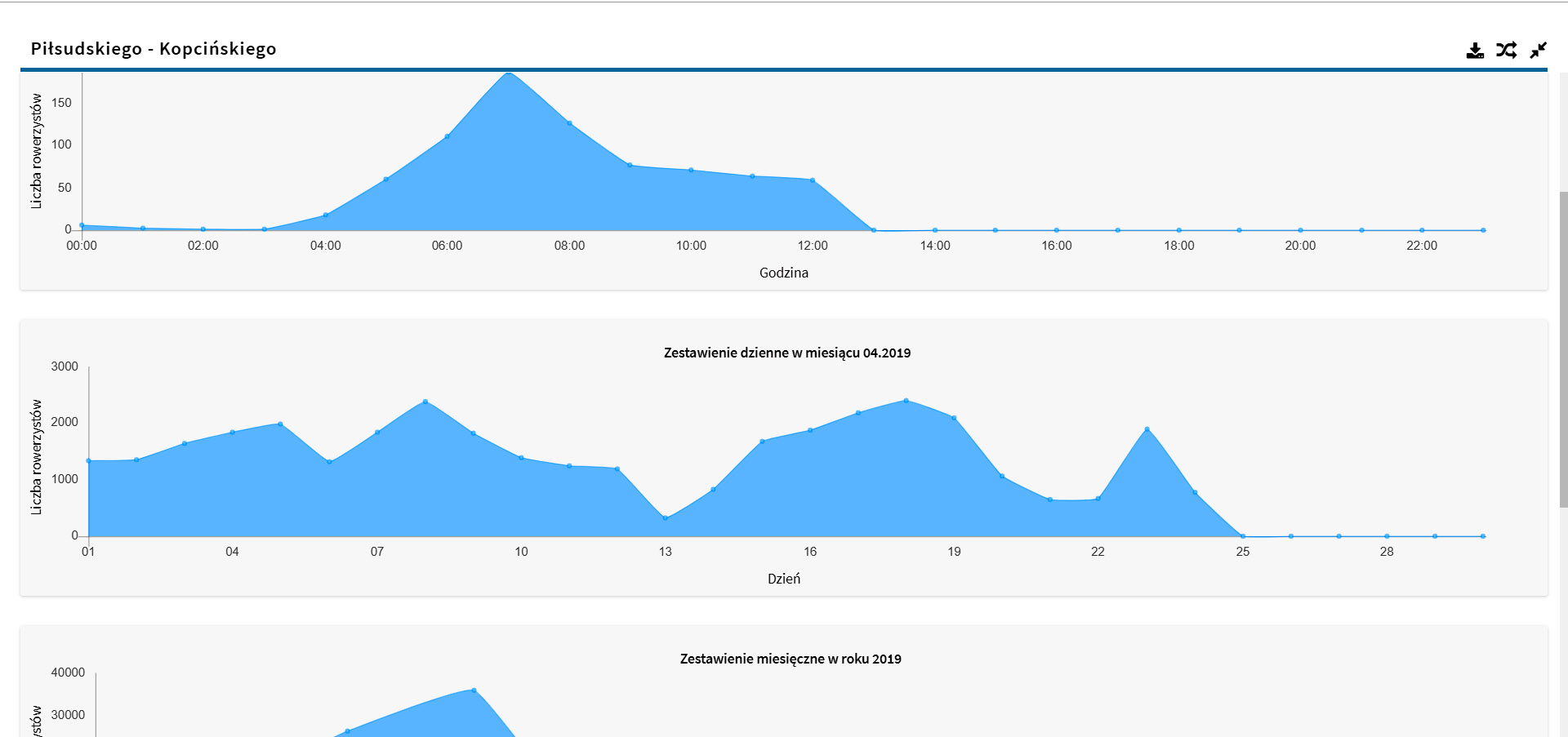Select the daily data point for day 01
Screen dimensions: 1568x737
[89, 461]
